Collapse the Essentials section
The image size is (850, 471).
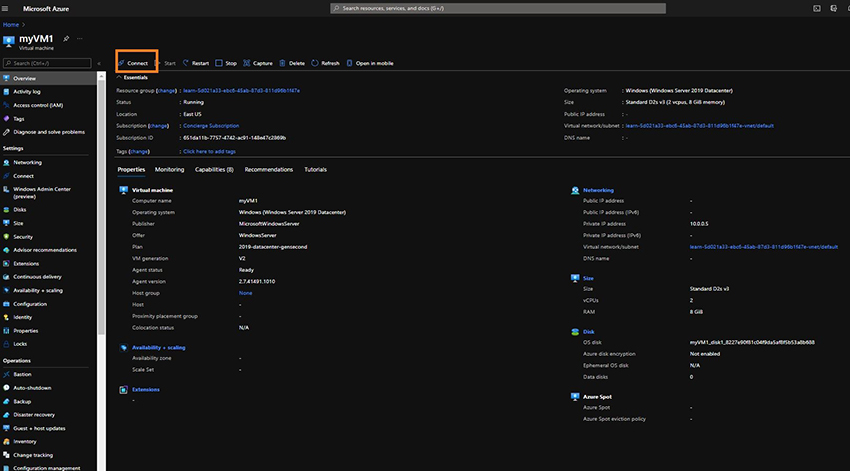coord(119,77)
